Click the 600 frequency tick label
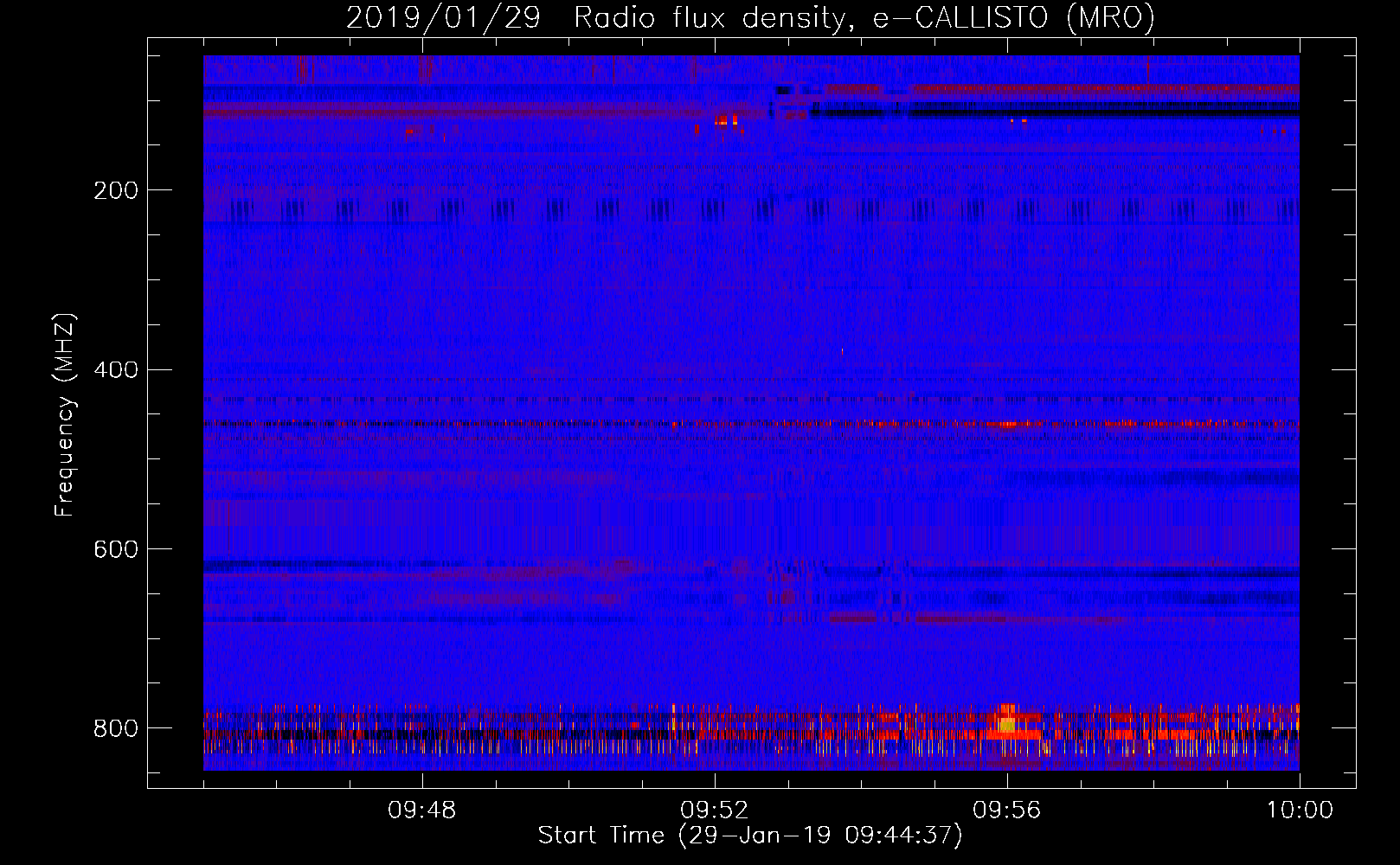This screenshot has width=1400, height=865. pyautogui.click(x=116, y=550)
